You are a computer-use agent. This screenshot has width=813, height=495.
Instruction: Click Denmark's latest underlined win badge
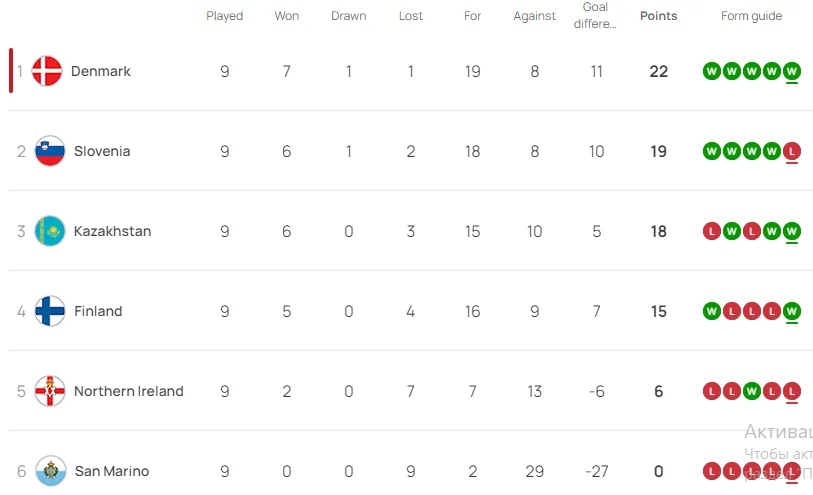(x=791, y=71)
